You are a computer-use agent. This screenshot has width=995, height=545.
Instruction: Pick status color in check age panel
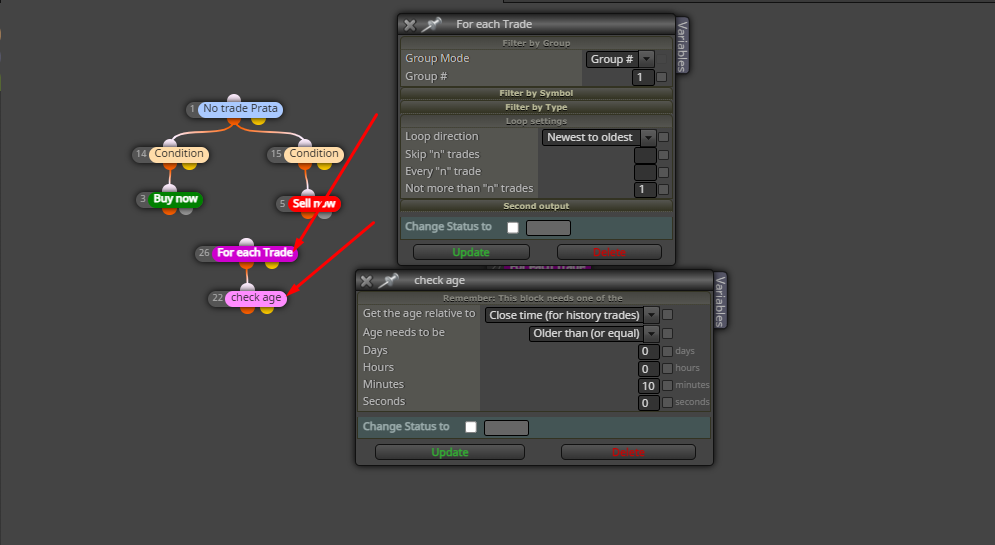[x=506, y=428]
